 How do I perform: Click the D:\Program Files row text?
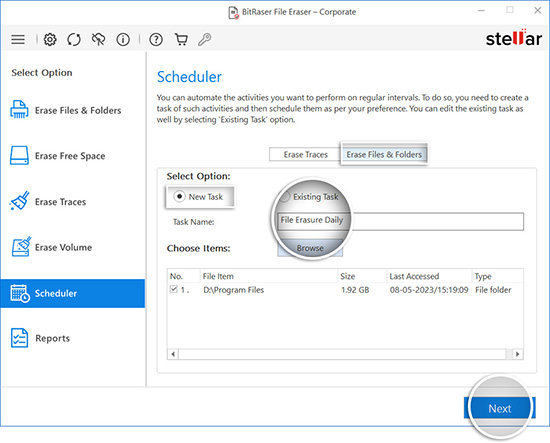pyautogui.click(x=234, y=290)
